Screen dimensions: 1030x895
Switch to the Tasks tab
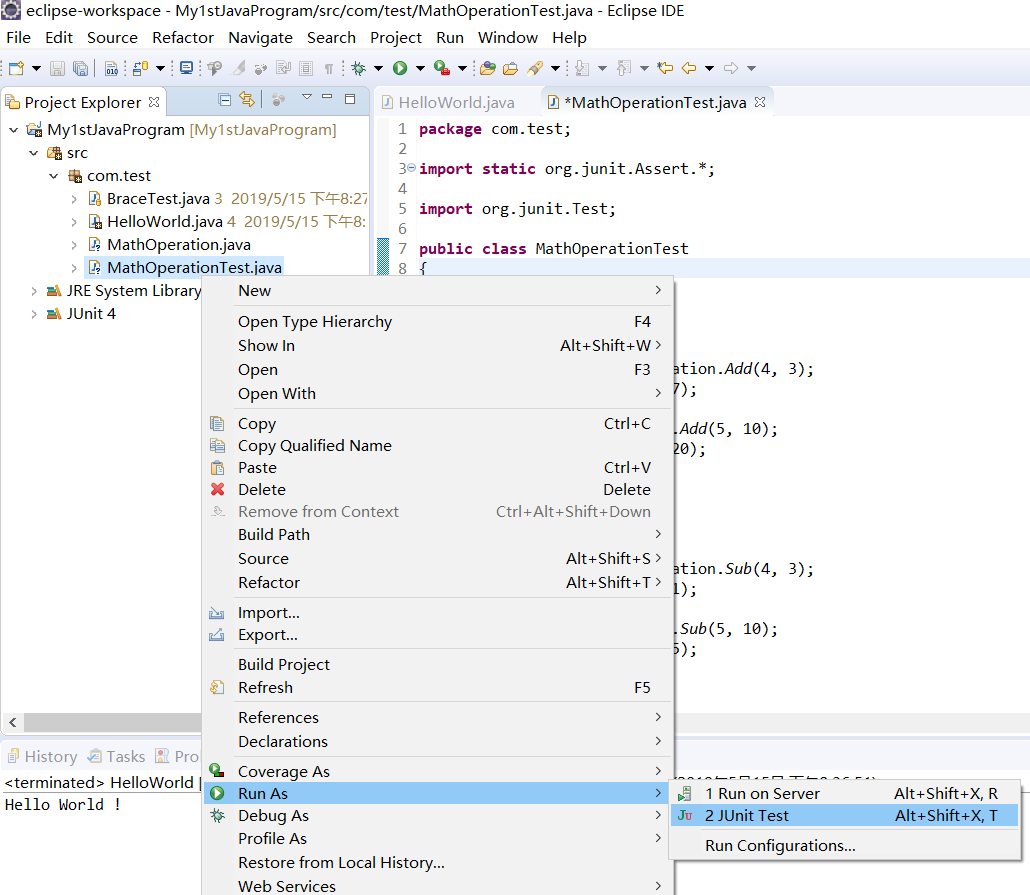pos(116,756)
